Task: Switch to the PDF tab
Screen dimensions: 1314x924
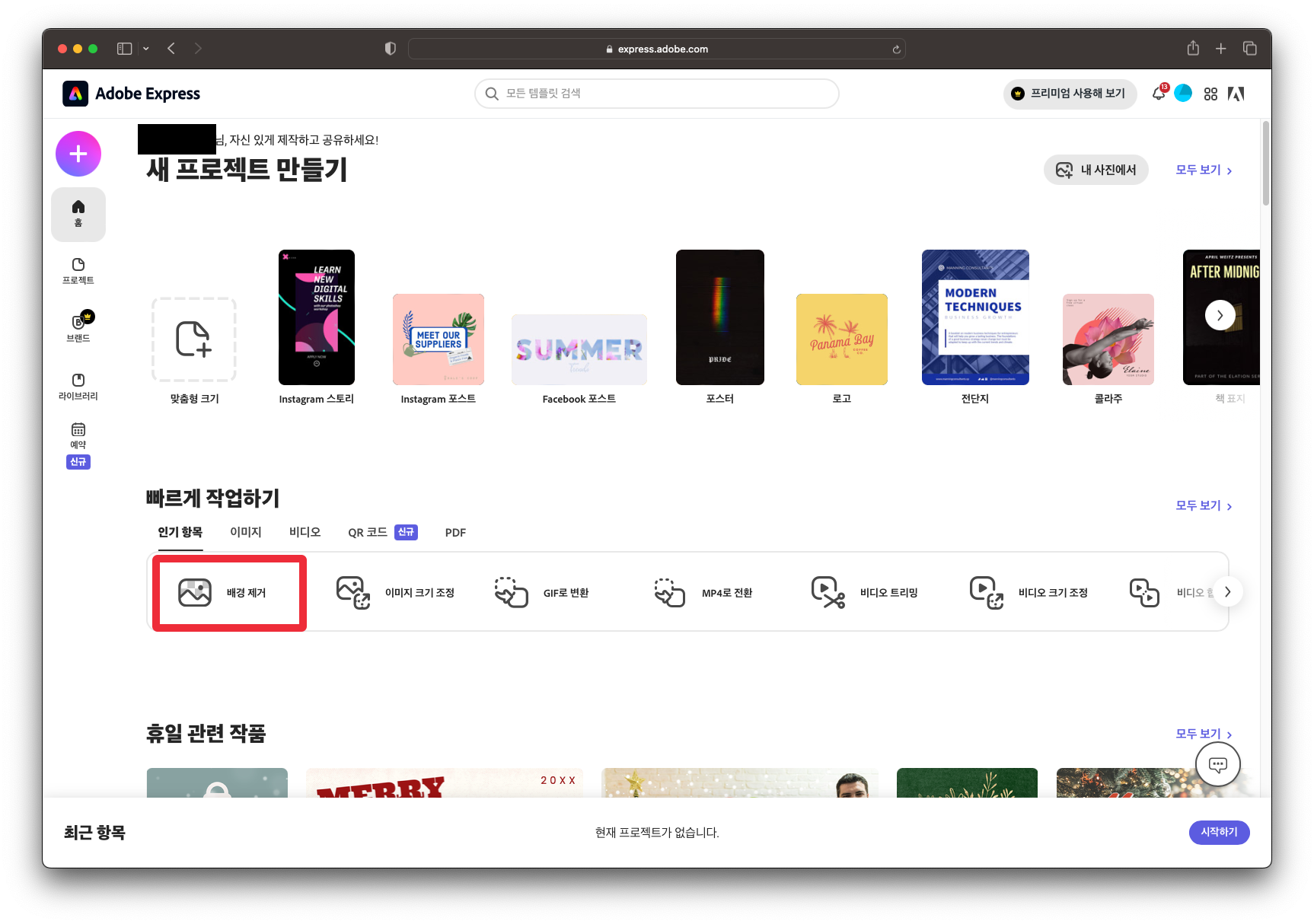Action: click(x=455, y=533)
